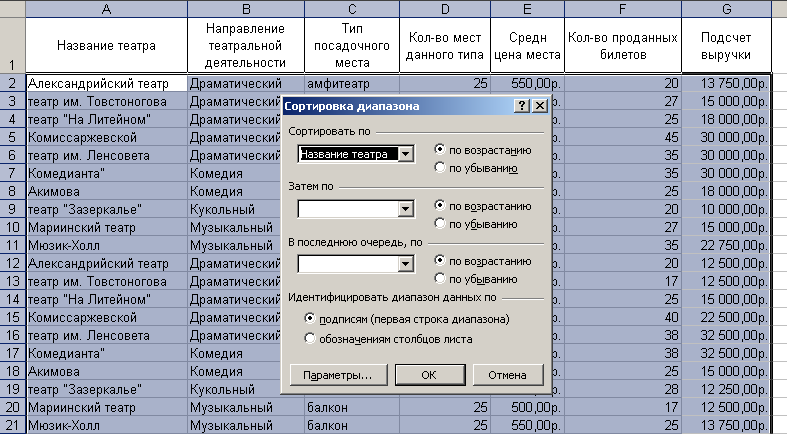Click cell 'театр им. Товстоногова' in row 3
Image resolution: width=787 pixels, height=434 pixels.
(x=106, y=101)
